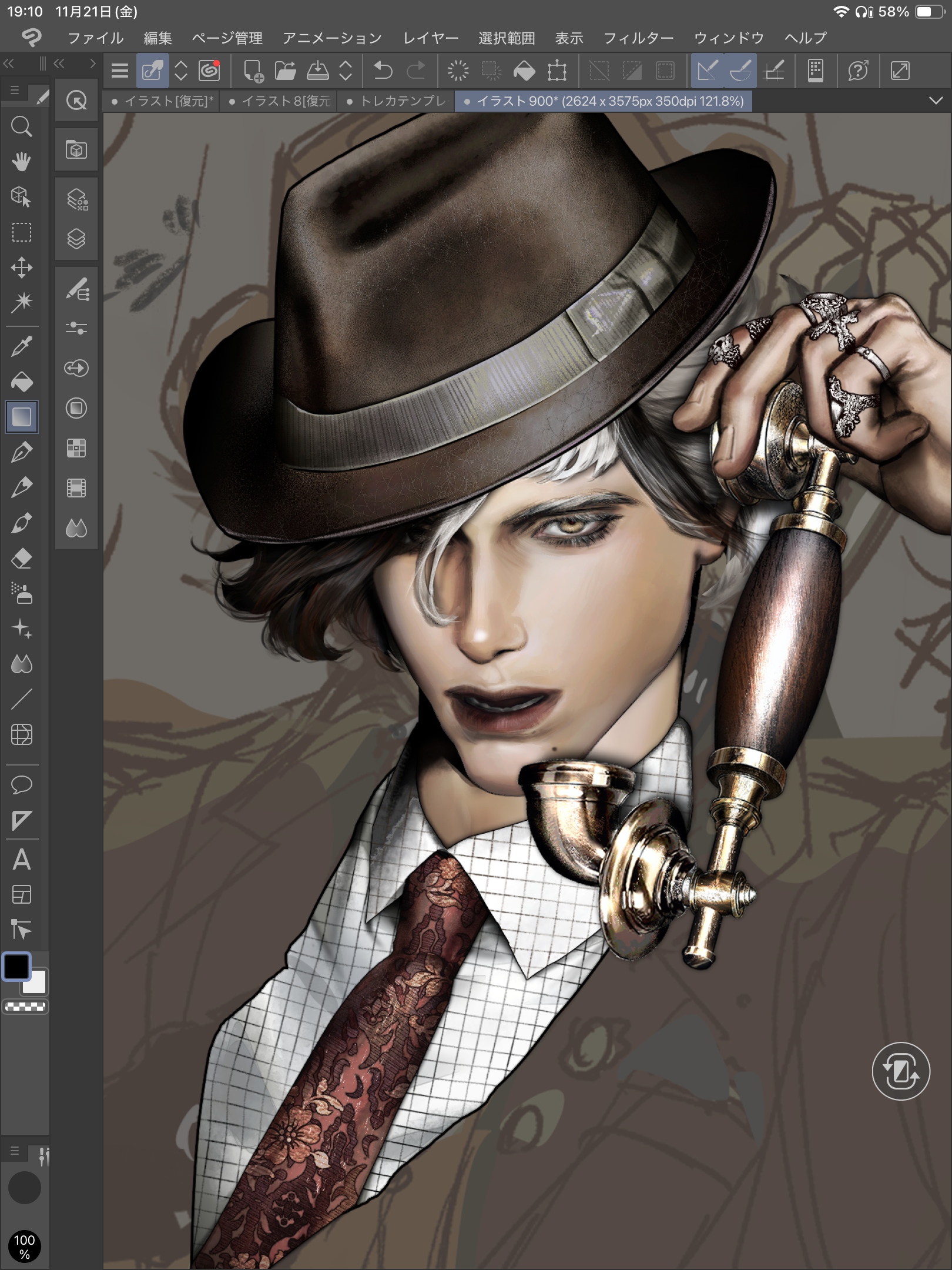Toggle Snap to Ruler
The width and height of the screenshot is (952, 1270).
(x=707, y=71)
